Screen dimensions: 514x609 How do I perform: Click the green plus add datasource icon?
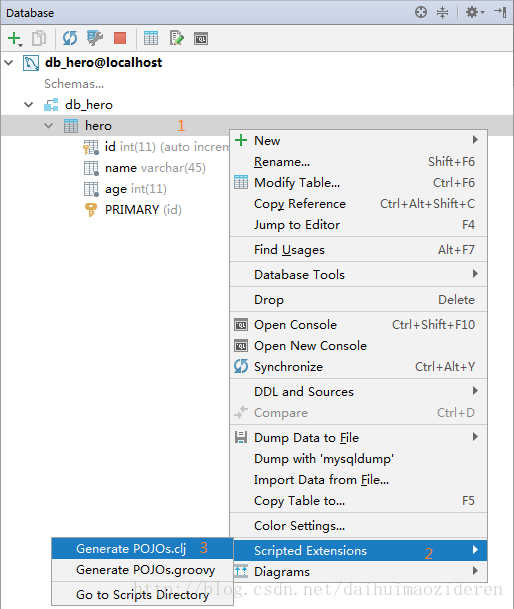click(x=15, y=38)
